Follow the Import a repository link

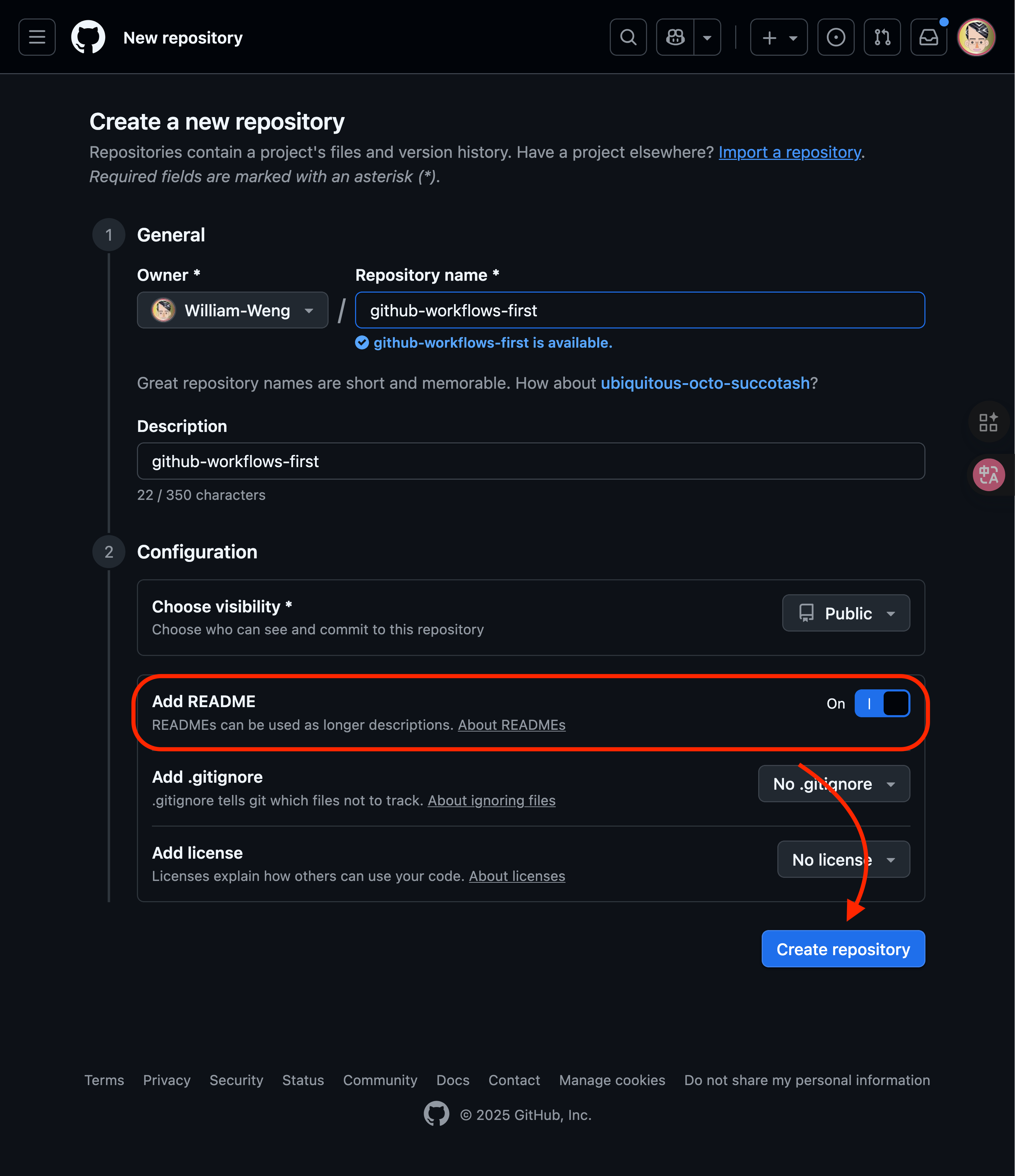pos(790,152)
